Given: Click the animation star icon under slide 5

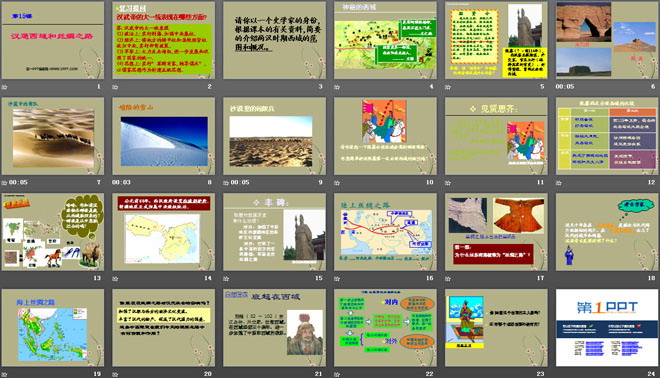Looking at the screenshot, I should [448, 87].
